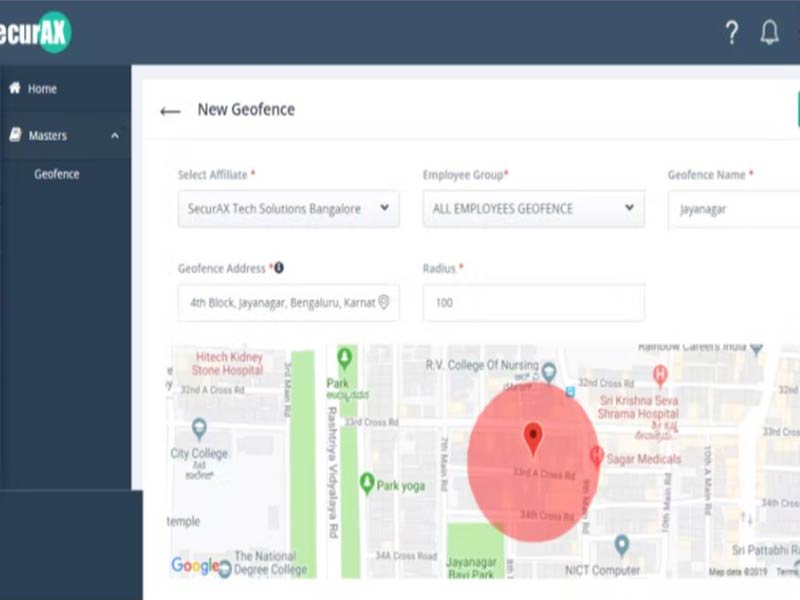Screen dimensions: 800x600
Task: Click the Jayanagar Ravi Park label
Action: (471, 568)
